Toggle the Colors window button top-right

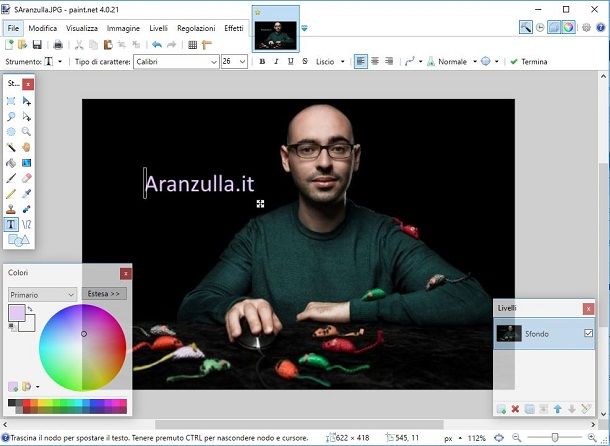(x=568, y=28)
